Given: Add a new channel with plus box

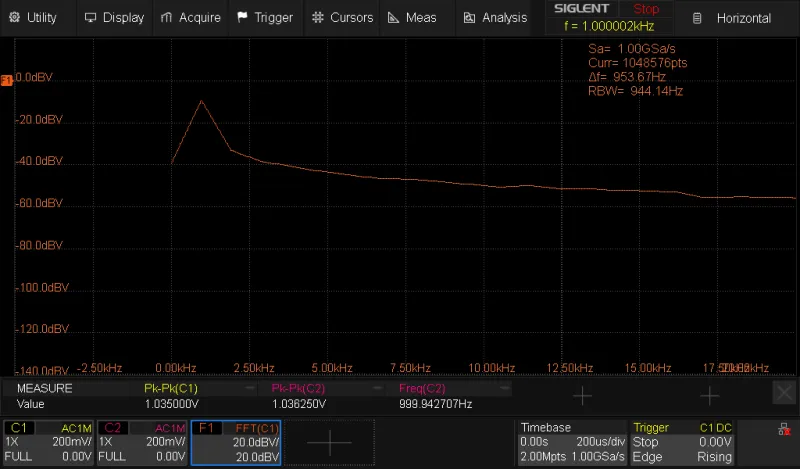Looking at the screenshot, I should [329, 442].
